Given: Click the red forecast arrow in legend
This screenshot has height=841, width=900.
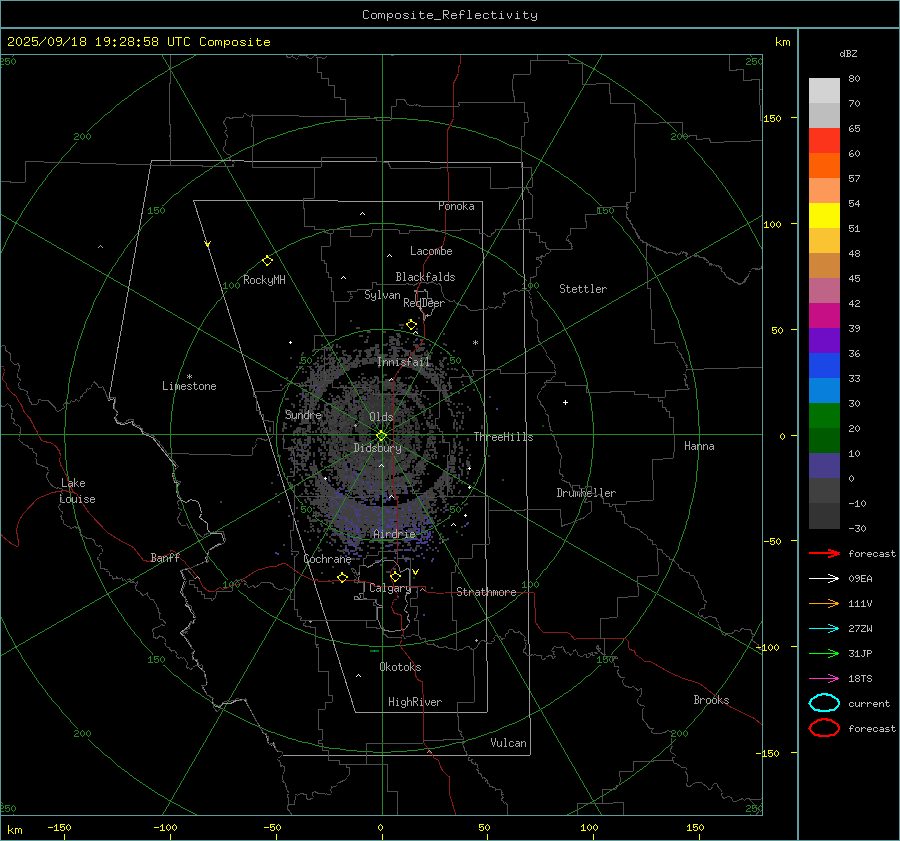Looking at the screenshot, I should (824, 553).
